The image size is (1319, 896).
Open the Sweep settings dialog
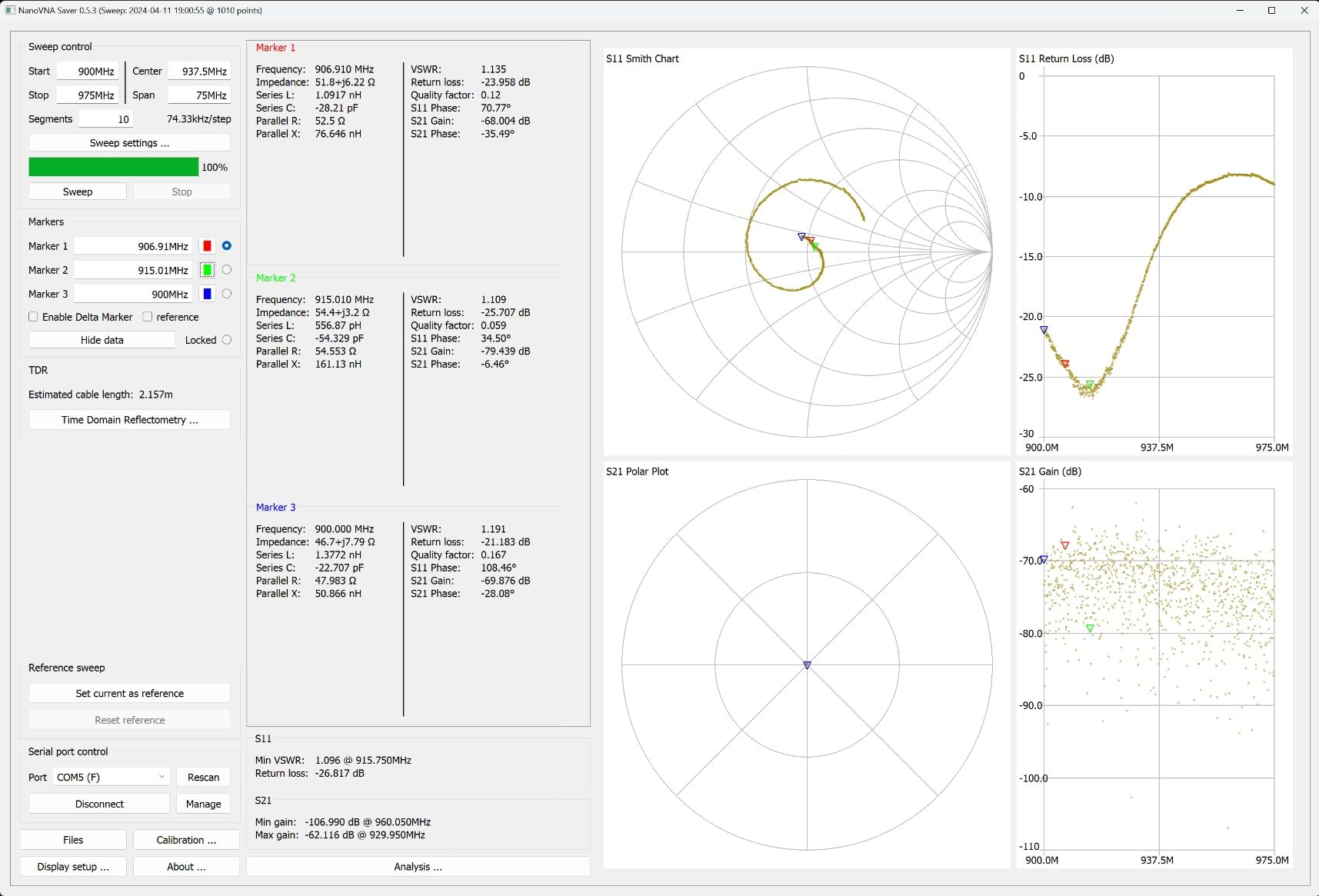pos(128,142)
